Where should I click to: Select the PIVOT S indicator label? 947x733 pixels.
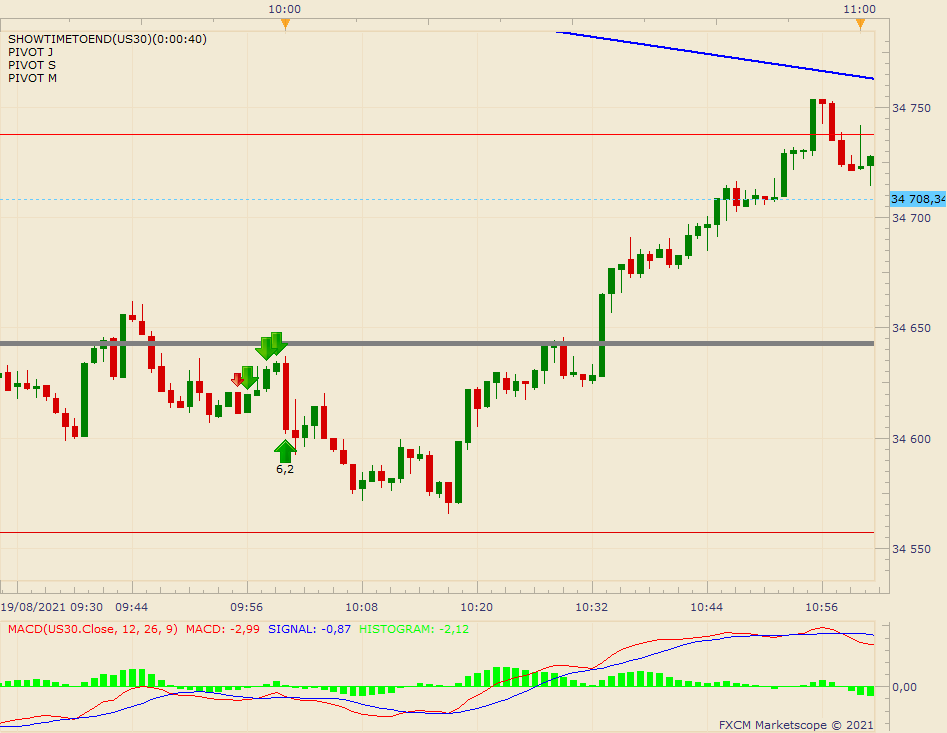click(x=32, y=65)
